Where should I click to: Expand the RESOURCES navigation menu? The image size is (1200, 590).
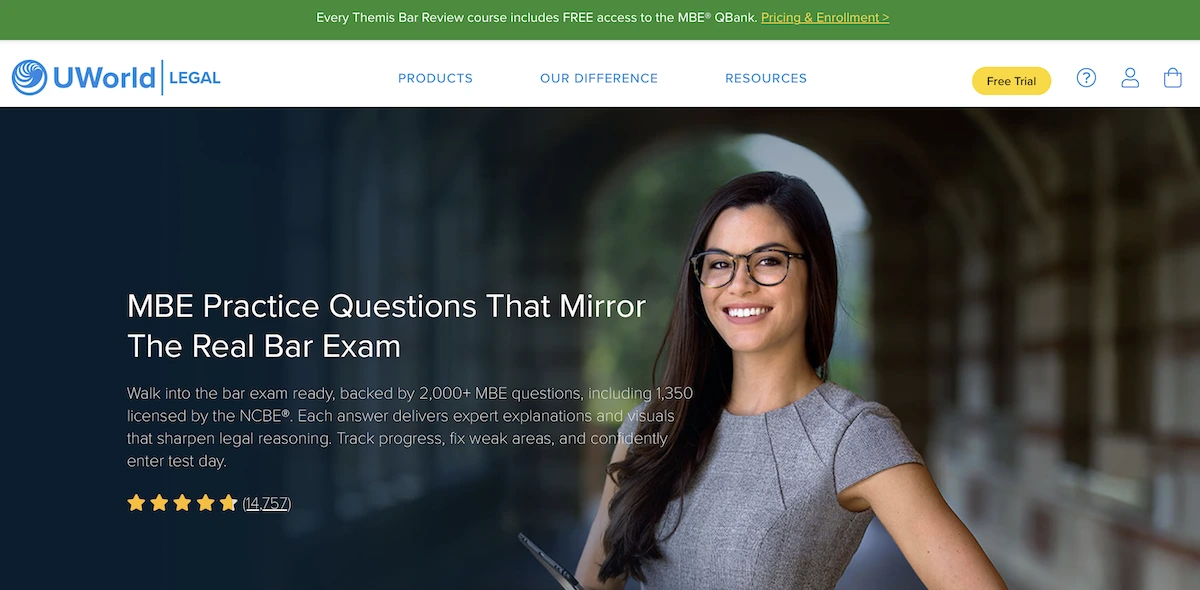(x=766, y=78)
